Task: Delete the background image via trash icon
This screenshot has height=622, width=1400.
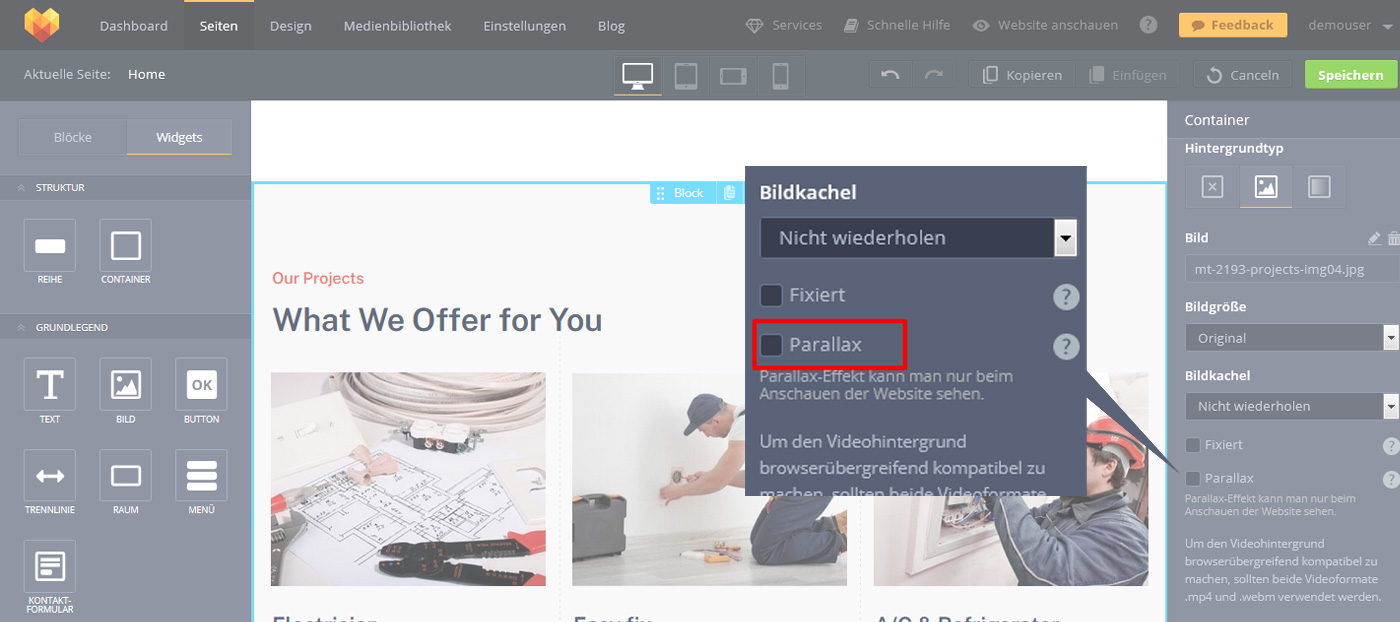Action: pos(1394,239)
